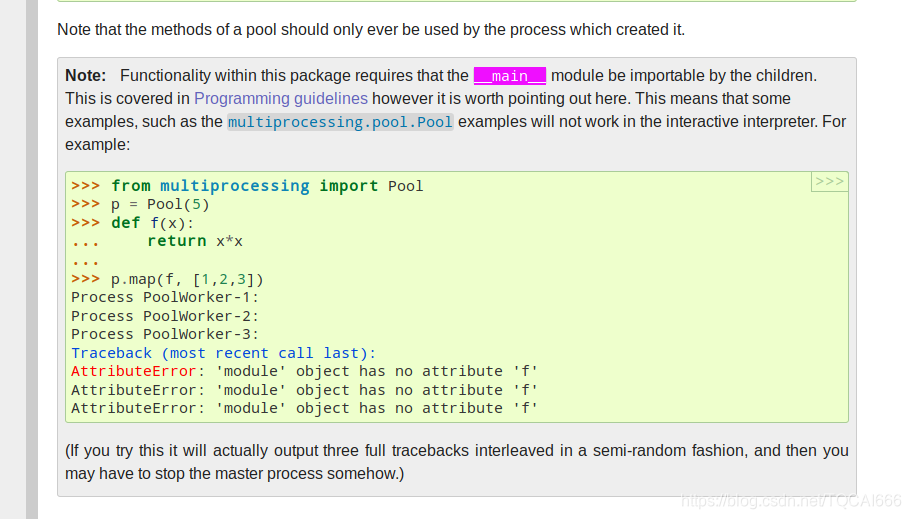
Task: Click the blog.csdn.net watermark URL
Action: tap(791, 501)
